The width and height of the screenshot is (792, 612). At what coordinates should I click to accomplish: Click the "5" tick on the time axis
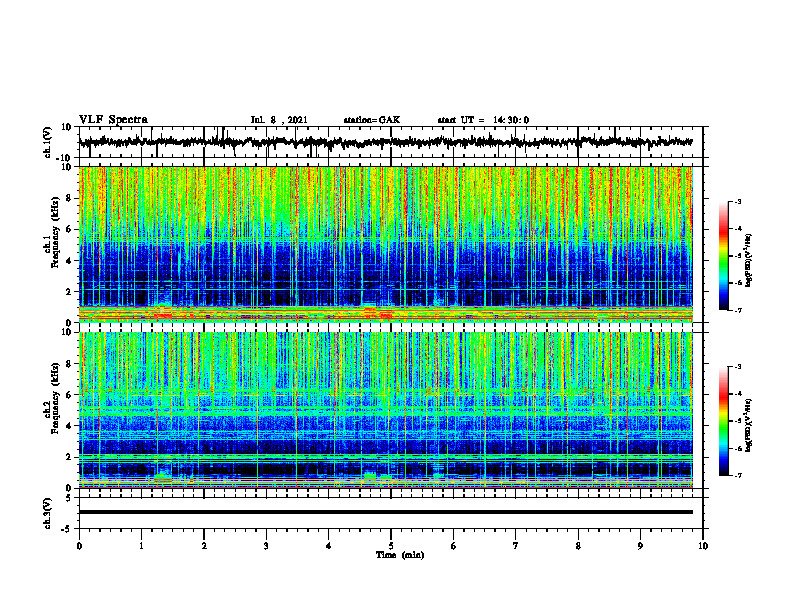(x=391, y=546)
